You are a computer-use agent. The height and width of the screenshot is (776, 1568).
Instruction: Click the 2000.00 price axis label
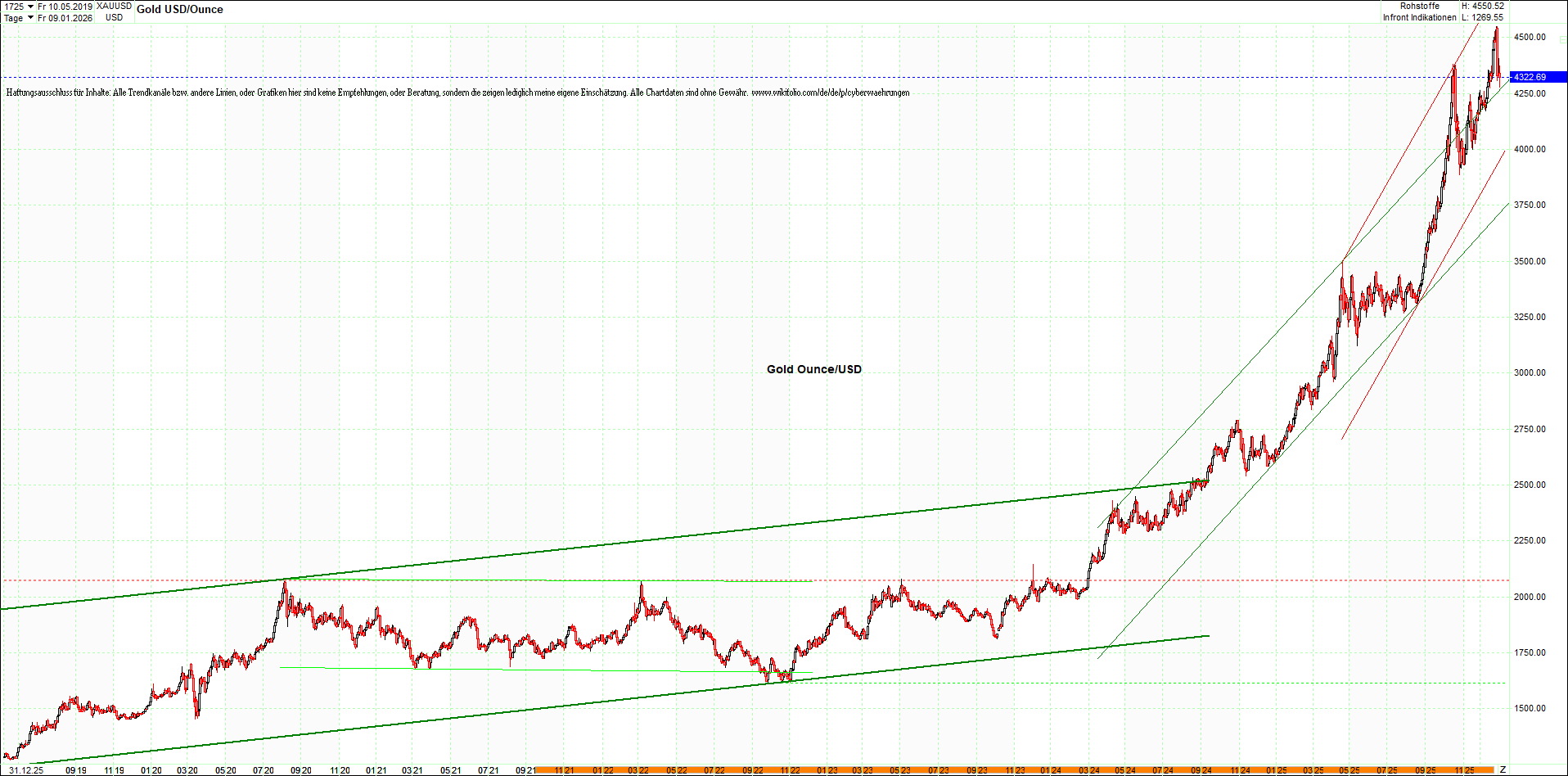[1530, 597]
